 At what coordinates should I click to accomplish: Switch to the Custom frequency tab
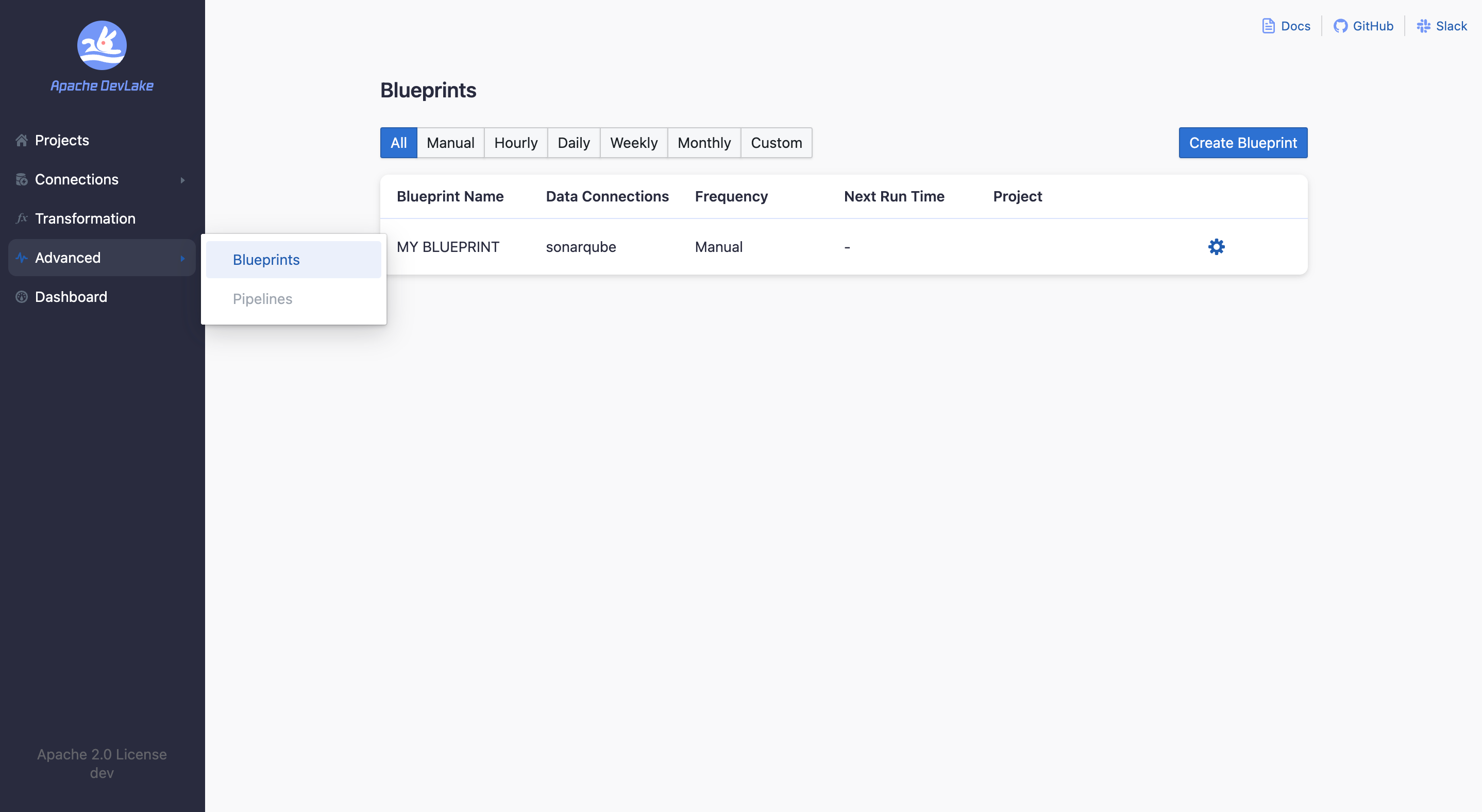(776, 143)
